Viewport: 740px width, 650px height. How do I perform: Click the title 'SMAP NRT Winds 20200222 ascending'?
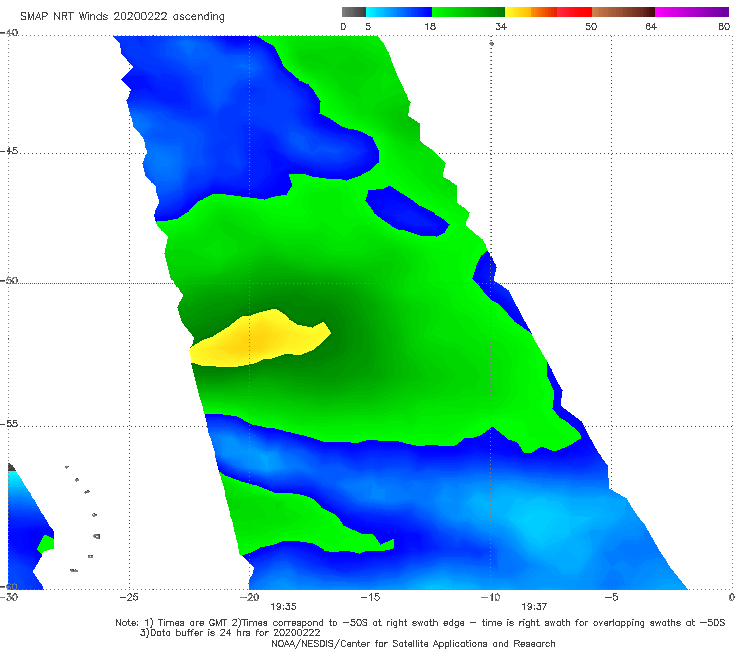tap(122, 17)
